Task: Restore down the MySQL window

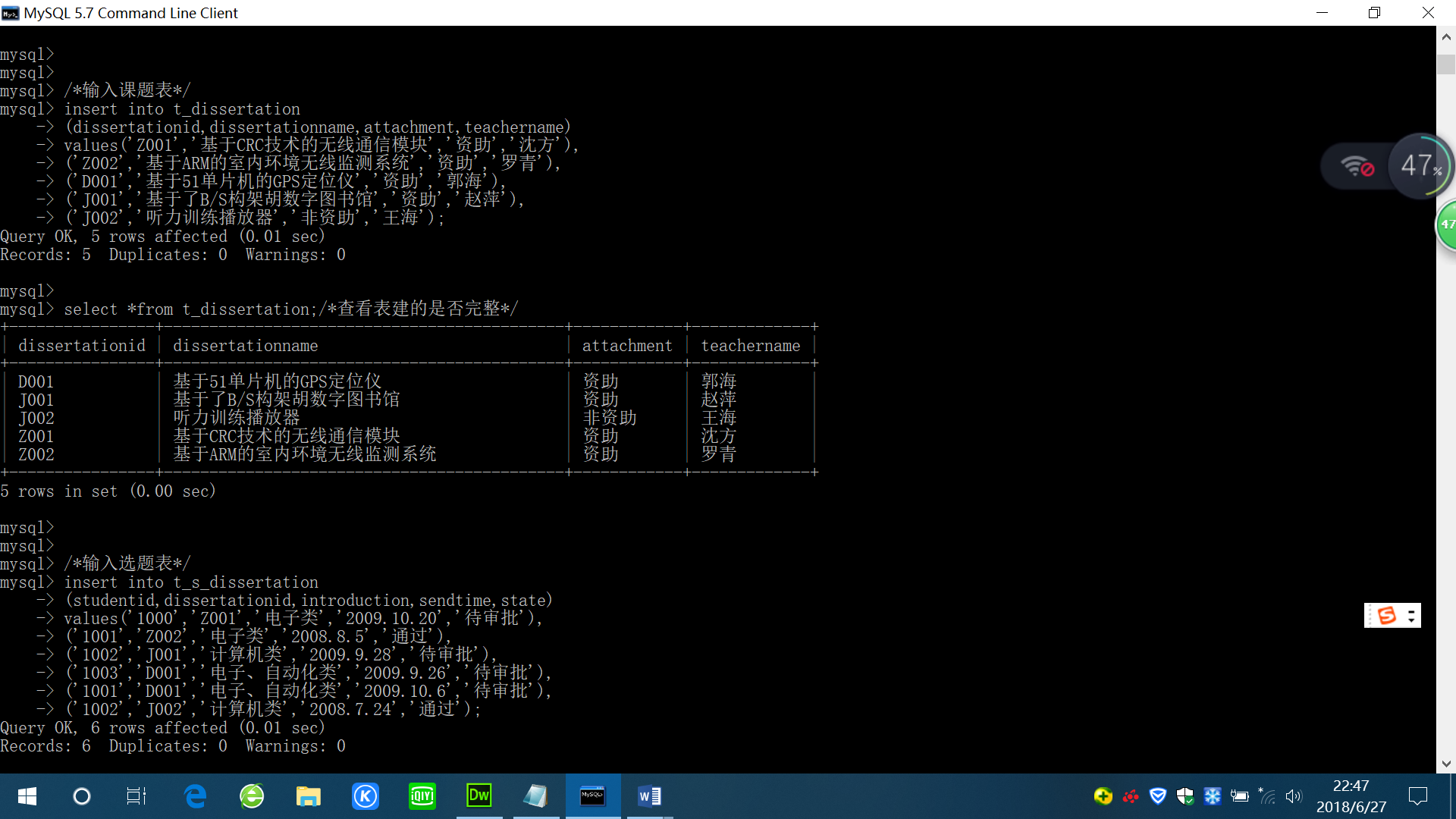Action: click(x=1374, y=13)
